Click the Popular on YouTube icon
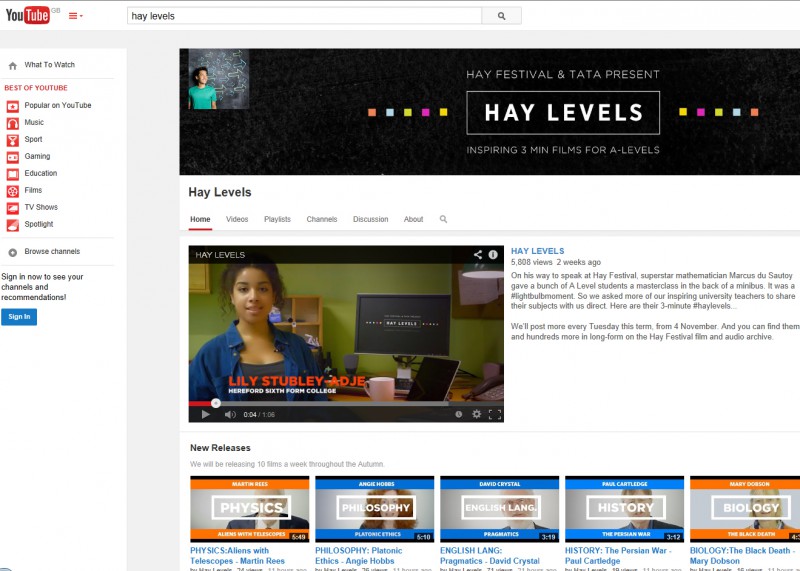Viewport: 800px width, 571px height. [13, 106]
